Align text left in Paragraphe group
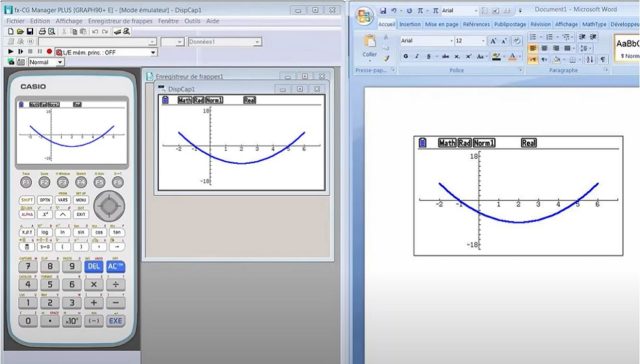 [533, 48]
